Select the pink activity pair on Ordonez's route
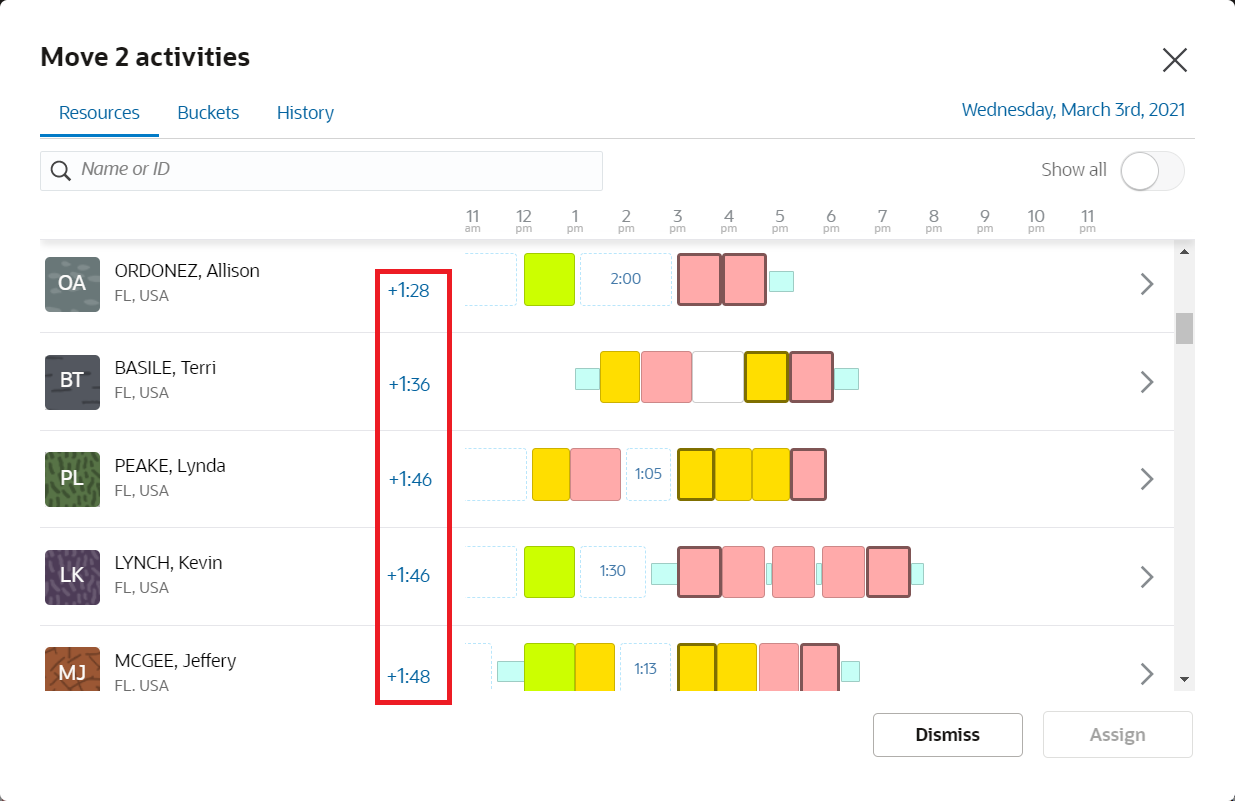This screenshot has height=801, width=1235. (720, 279)
